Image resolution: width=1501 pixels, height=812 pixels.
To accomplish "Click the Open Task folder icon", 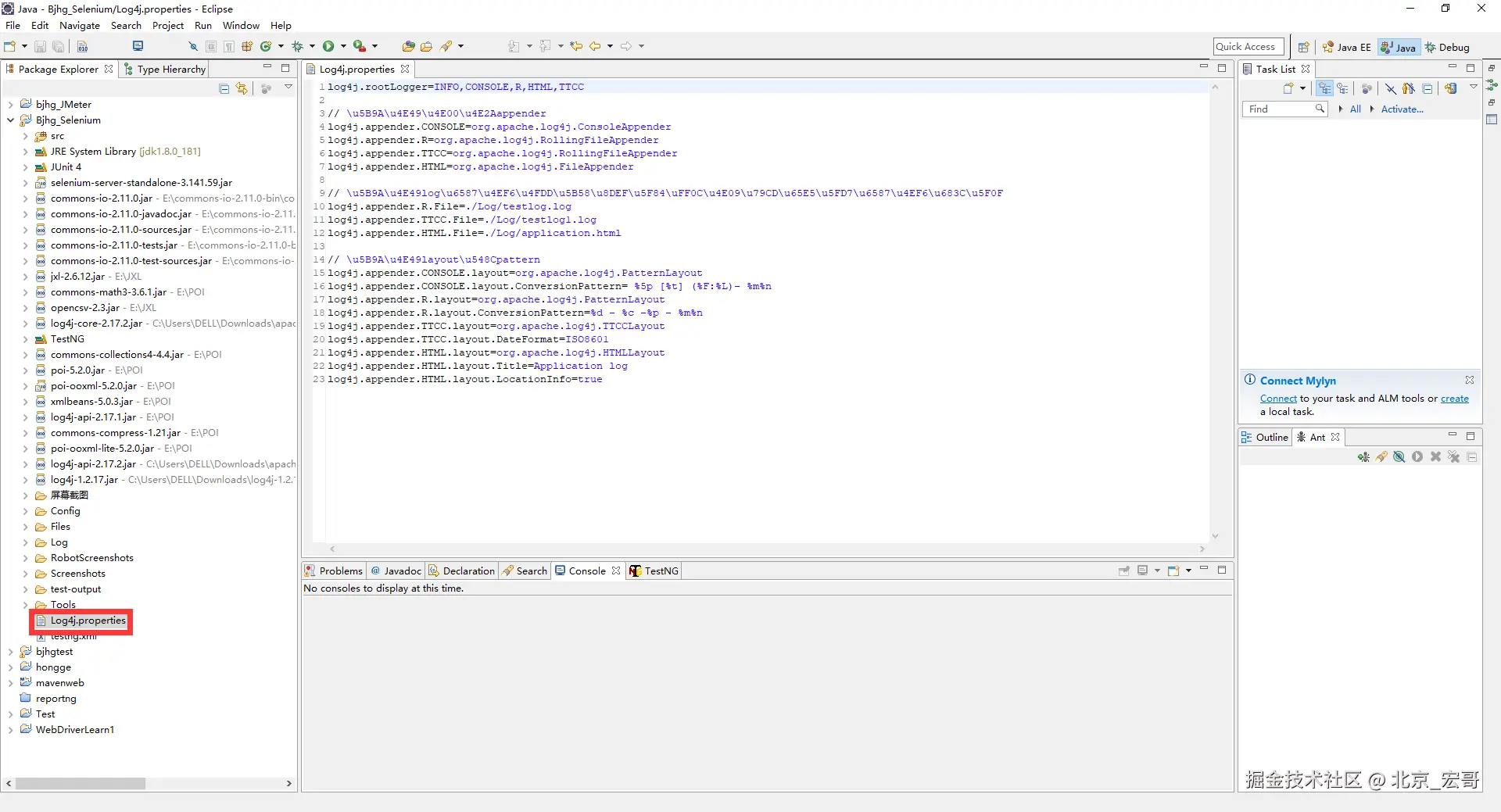I will (x=427, y=46).
